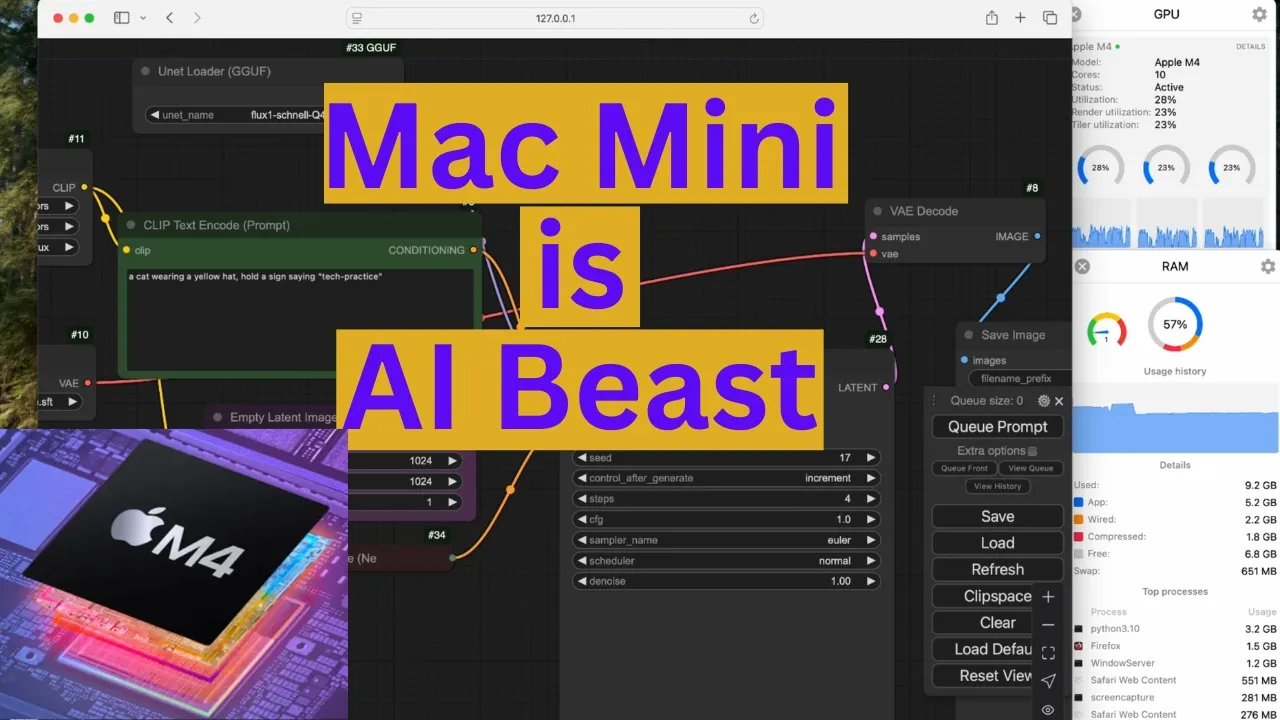This screenshot has height=720, width=1280.
Task: Show the Safari tab overview icon
Action: tap(1050, 18)
